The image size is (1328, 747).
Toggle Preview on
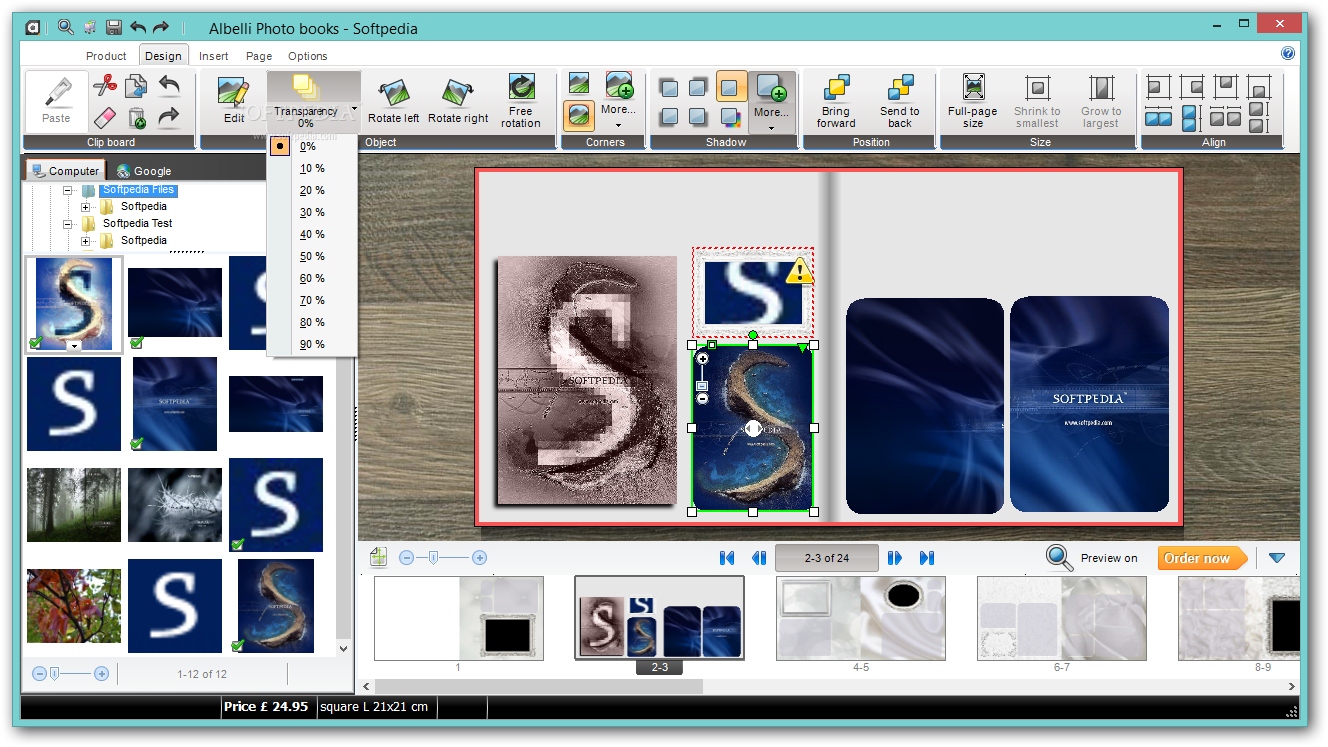click(1092, 558)
